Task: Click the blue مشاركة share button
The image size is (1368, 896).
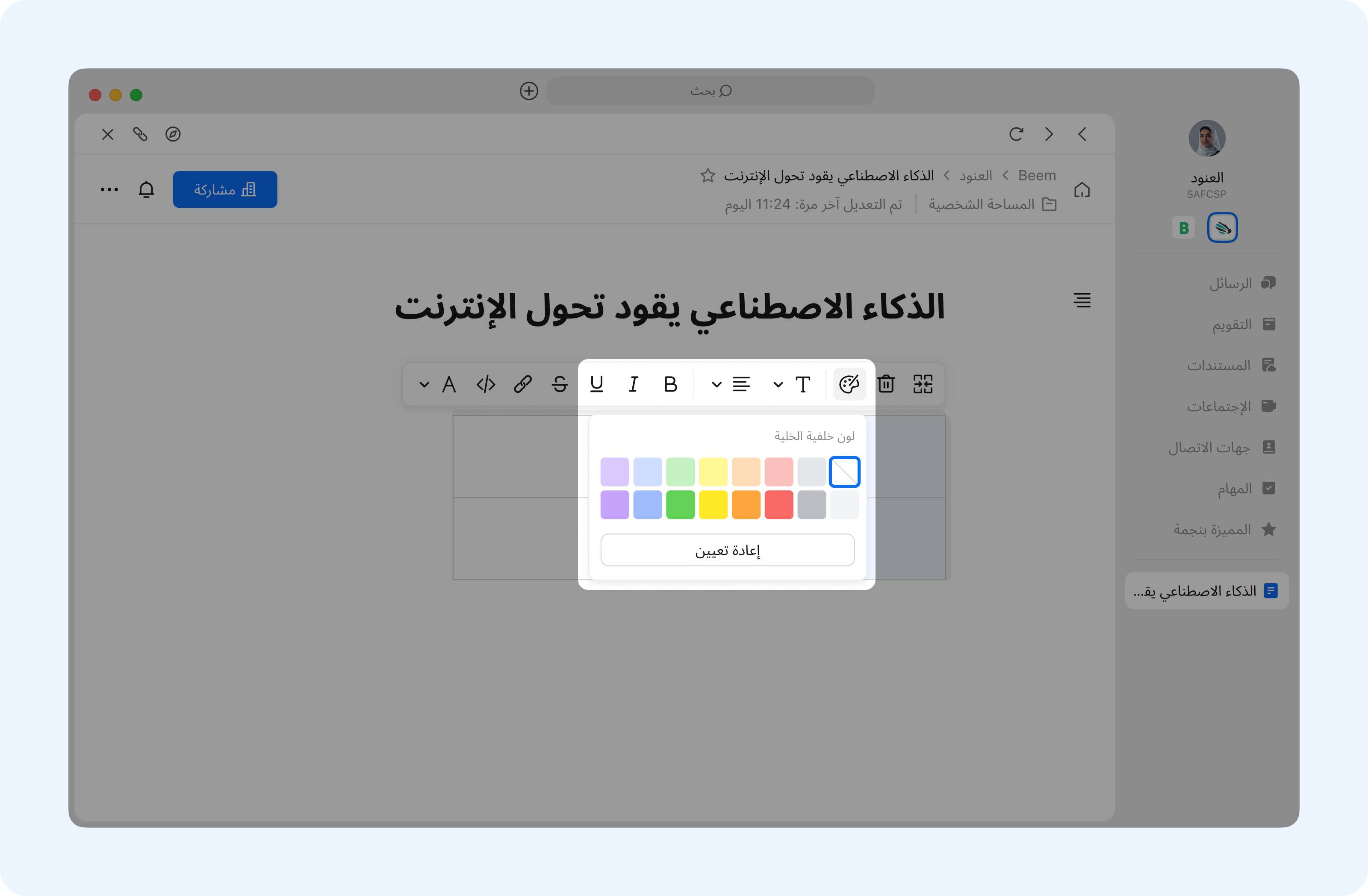Action: tap(225, 189)
